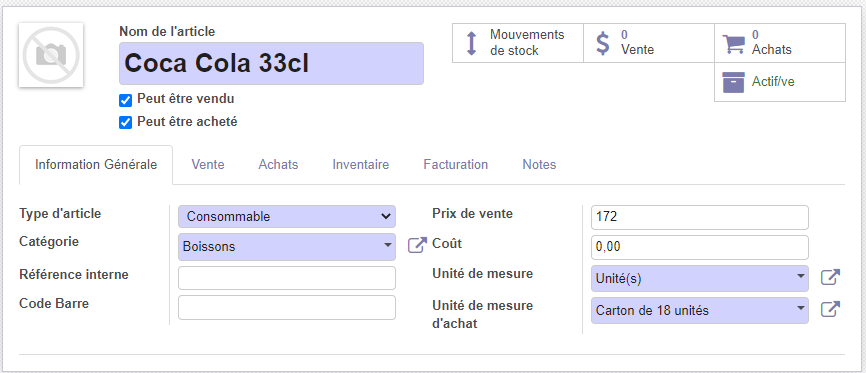
Task: Click the Peut être acheté label
Action: tap(187, 122)
